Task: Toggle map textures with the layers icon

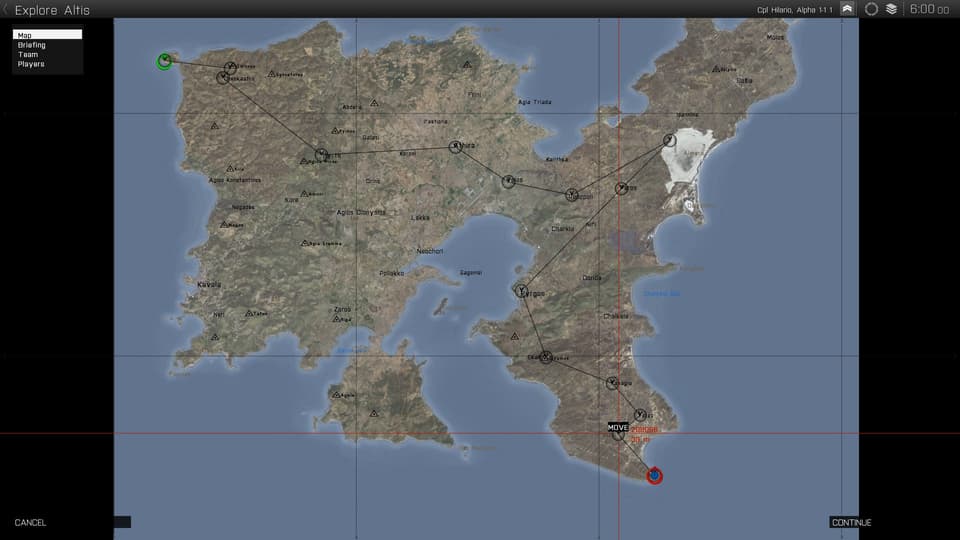Action: (891, 9)
